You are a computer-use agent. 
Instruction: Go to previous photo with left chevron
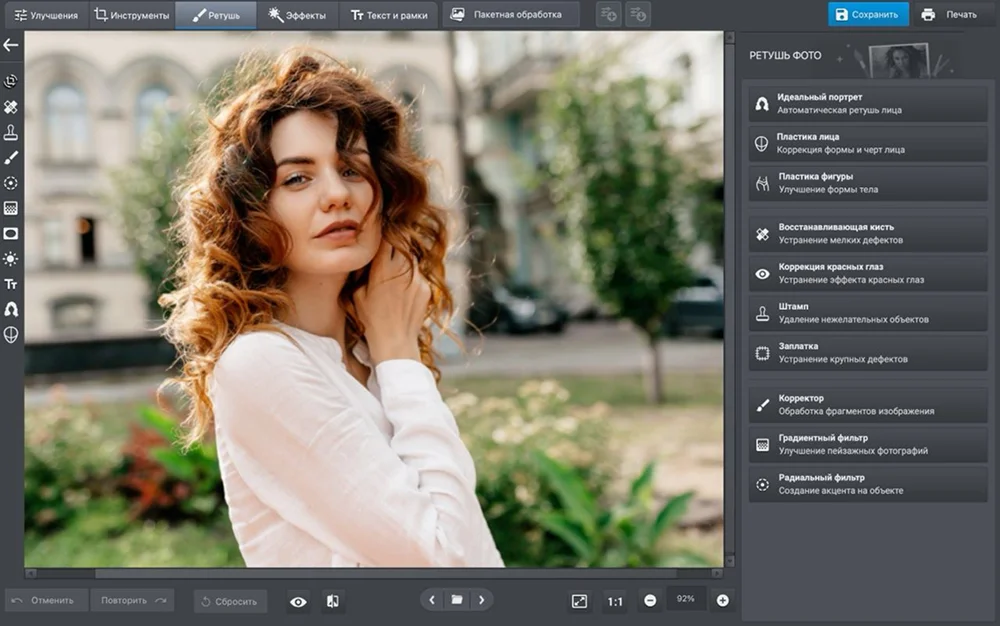pos(432,600)
